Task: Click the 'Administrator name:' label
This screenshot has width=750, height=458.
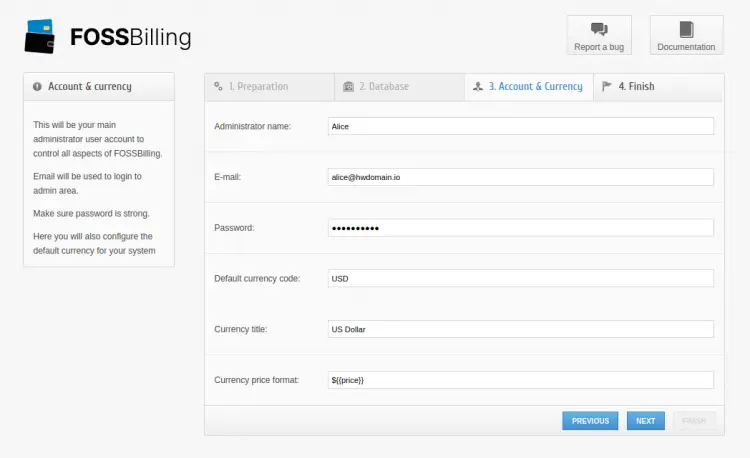Action: point(253,126)
